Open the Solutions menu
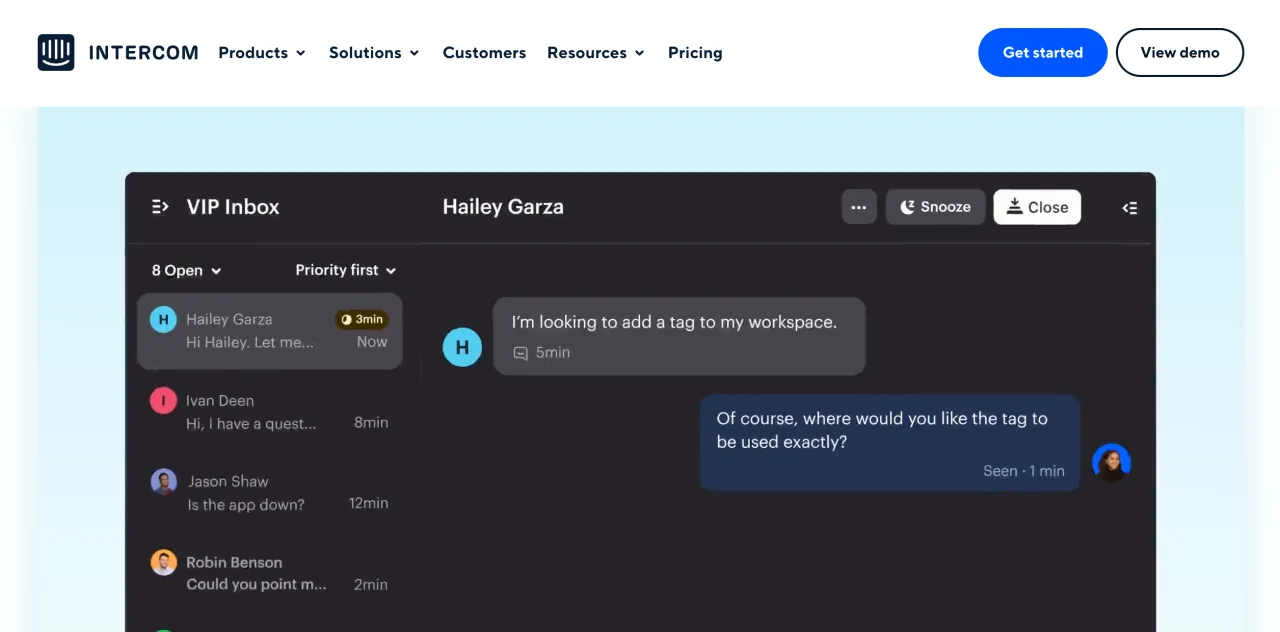This screenshot has width=1280, height=632. coord(374,53)
